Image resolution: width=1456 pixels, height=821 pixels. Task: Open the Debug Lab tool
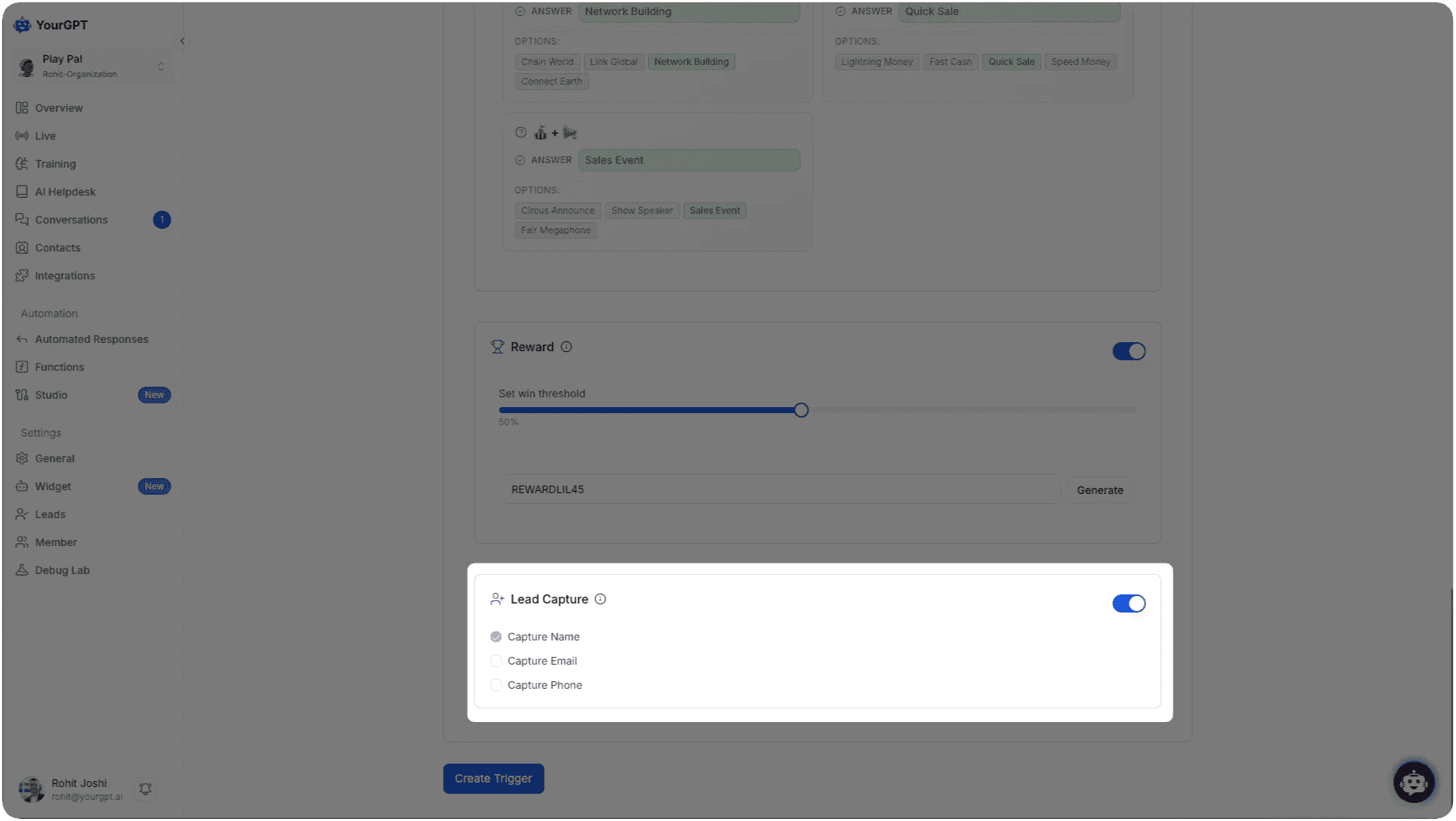click(63, 569)
